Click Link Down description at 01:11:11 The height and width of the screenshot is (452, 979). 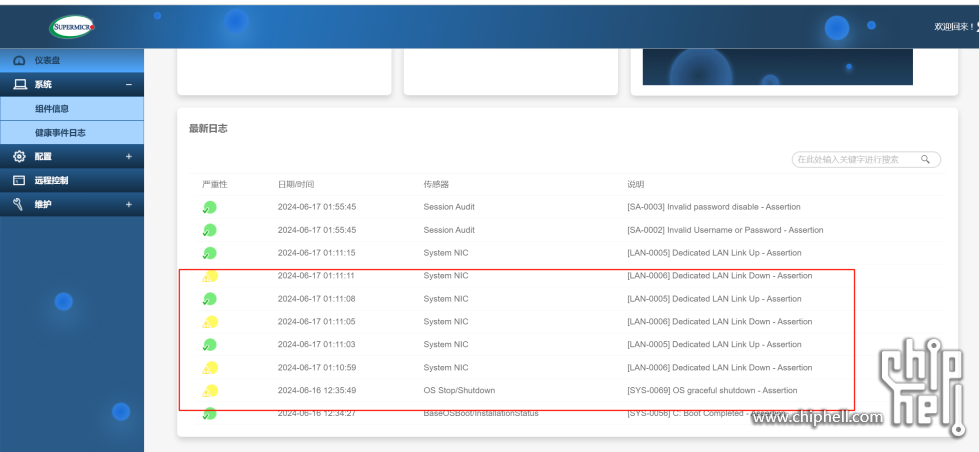click(719, 275)
